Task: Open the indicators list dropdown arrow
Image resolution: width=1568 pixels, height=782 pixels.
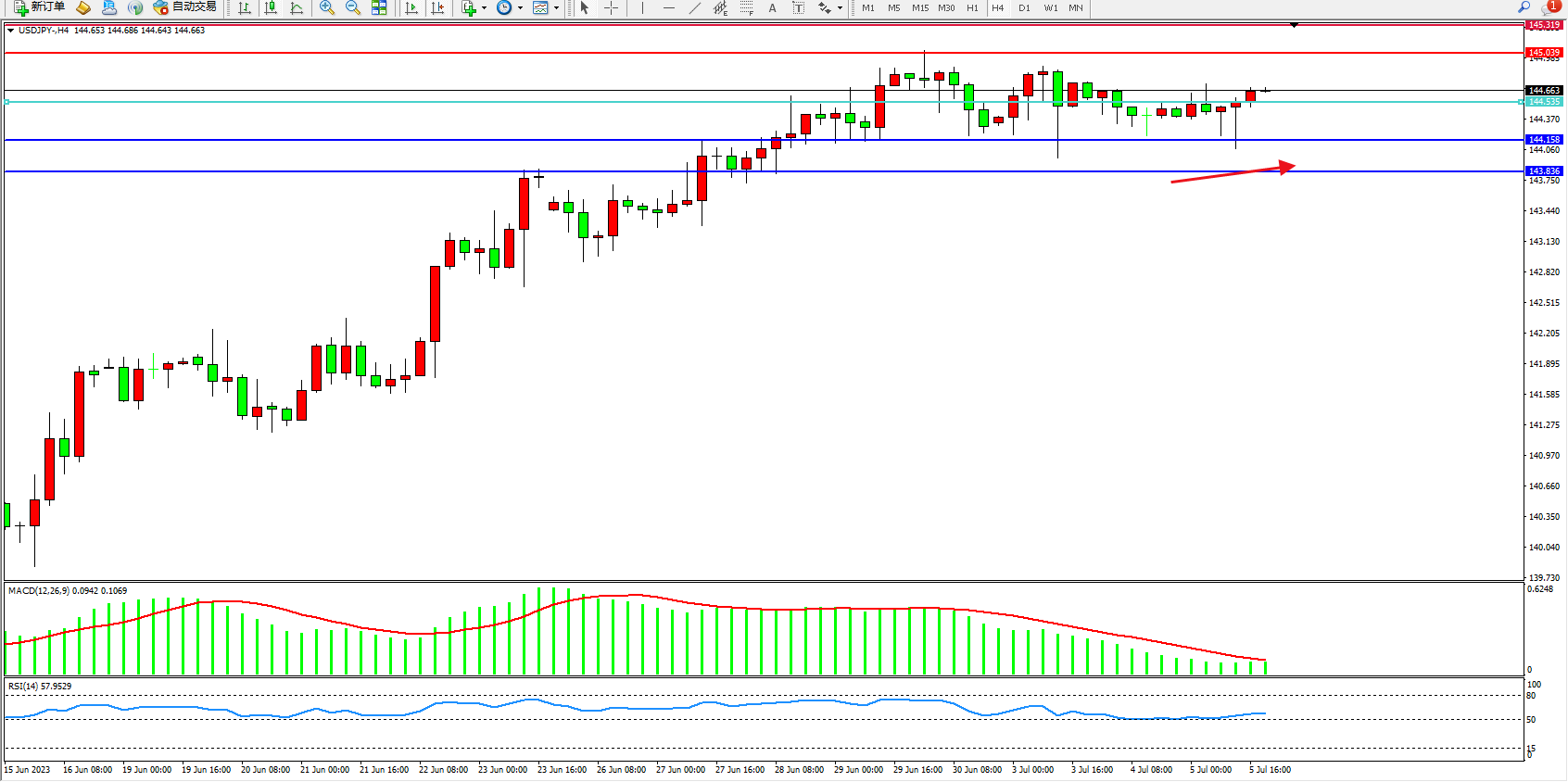Action: 484,8
